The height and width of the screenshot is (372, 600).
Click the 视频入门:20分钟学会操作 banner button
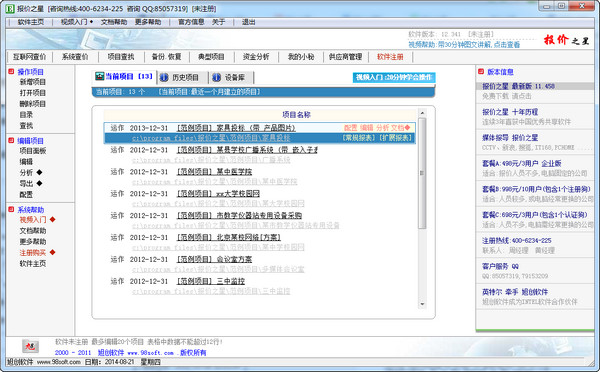coord(394,78)
